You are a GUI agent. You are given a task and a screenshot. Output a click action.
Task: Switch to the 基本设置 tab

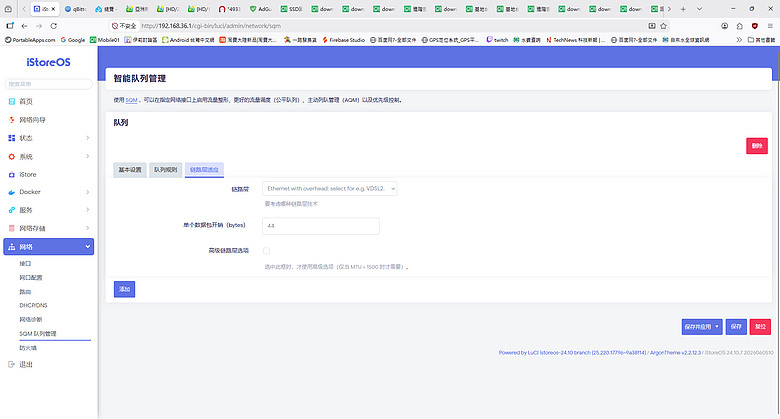pos(130,170)
